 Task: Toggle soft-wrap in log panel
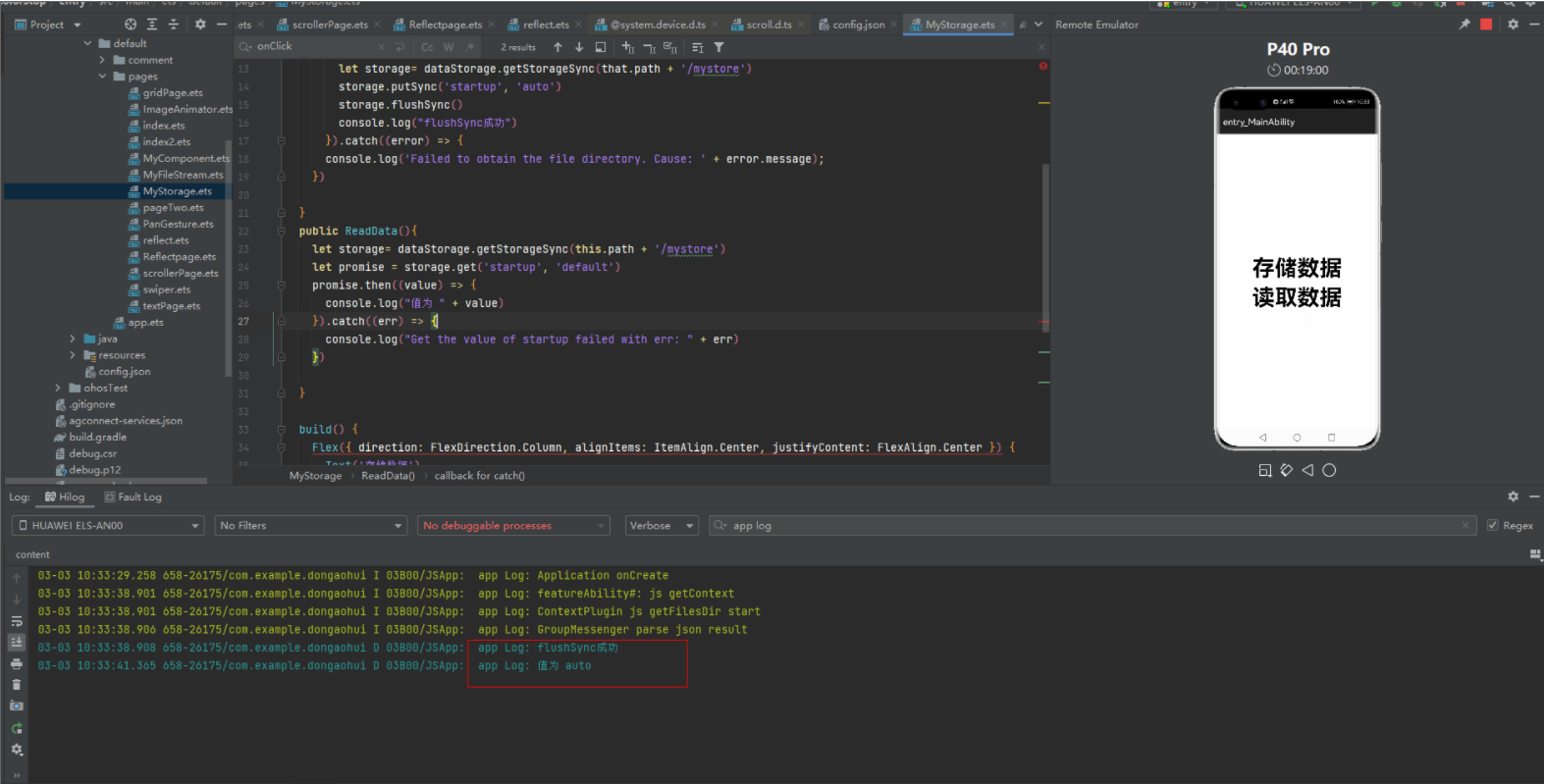click(17, 621)
